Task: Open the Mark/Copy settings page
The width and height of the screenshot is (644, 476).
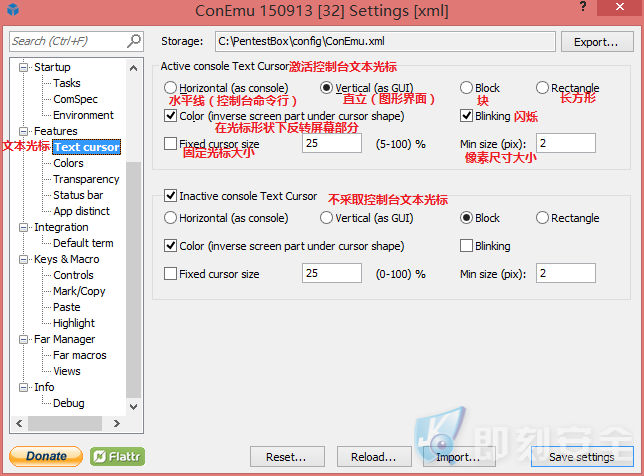Action: (x=79, y=291)
